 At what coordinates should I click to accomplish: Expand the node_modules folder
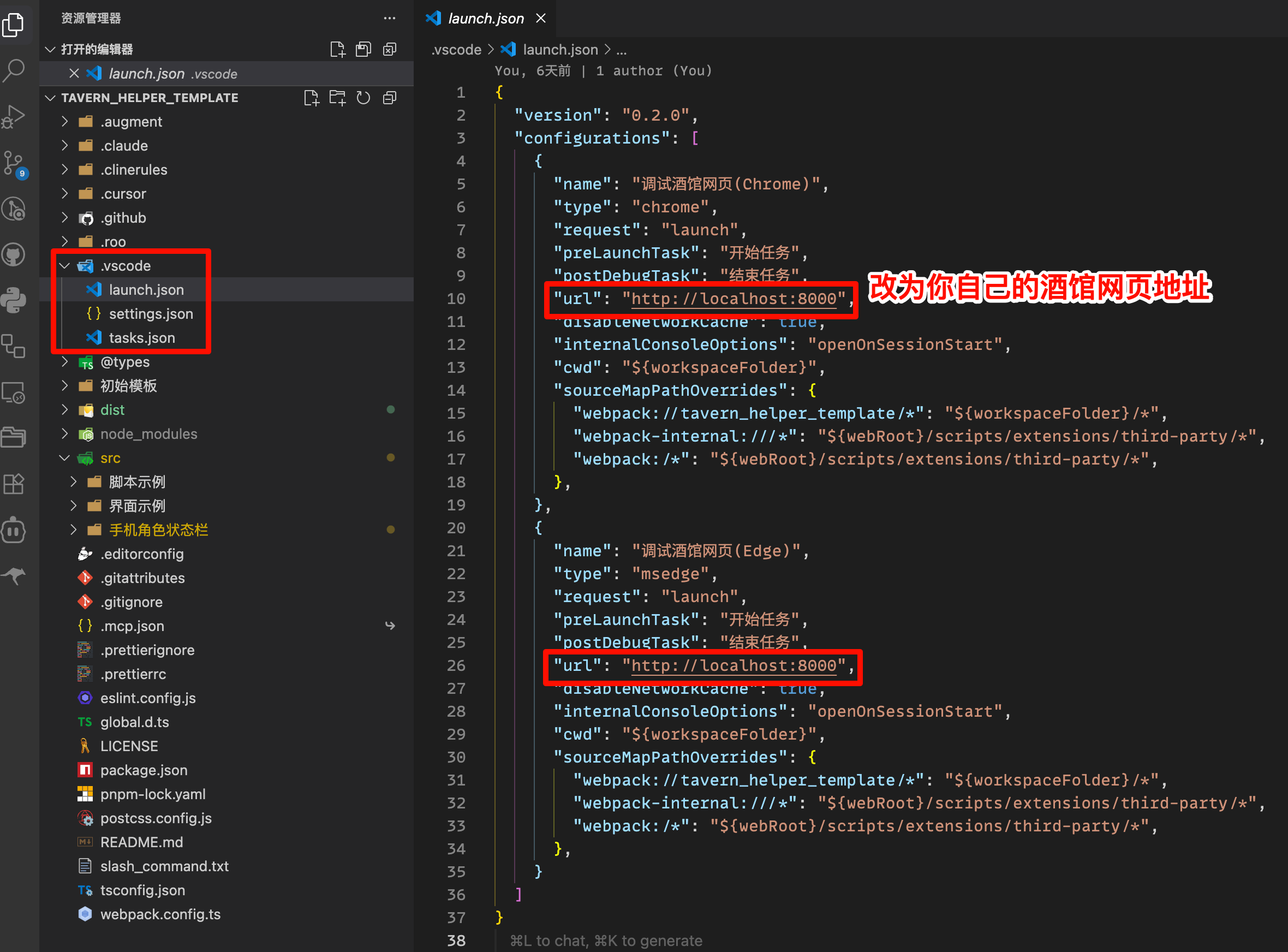pyautogui.click(x=226, y=434)
